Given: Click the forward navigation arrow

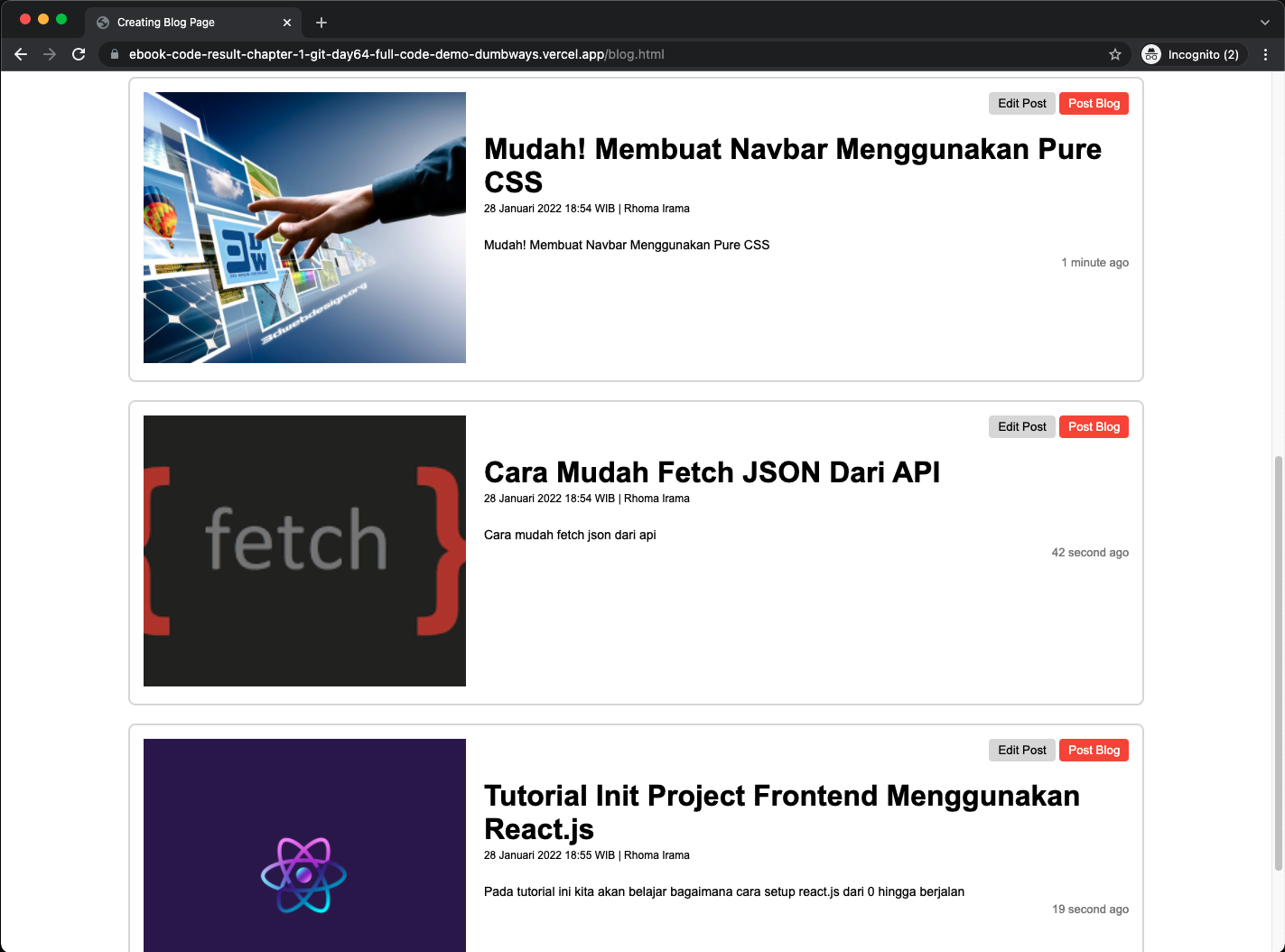Looking at the screenshot, I should (x=50, y=54).
